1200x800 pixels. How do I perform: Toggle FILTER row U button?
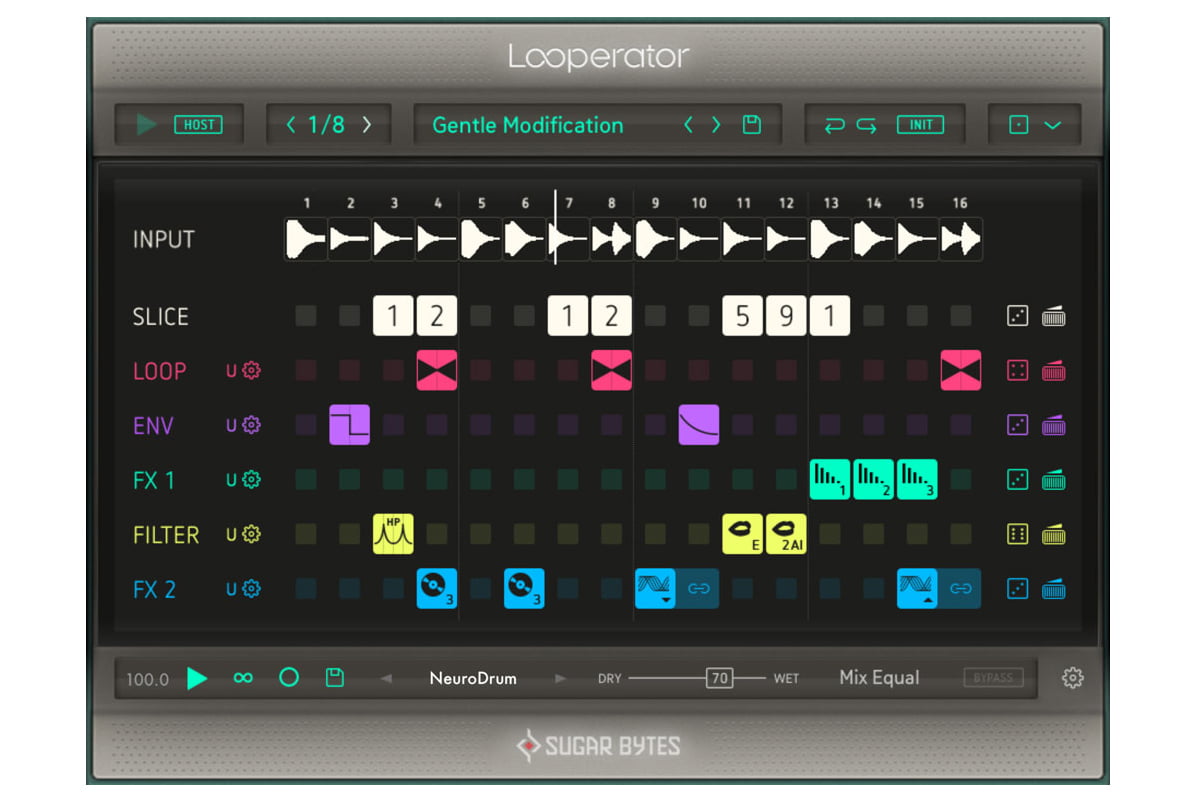(x=231, y=535)
